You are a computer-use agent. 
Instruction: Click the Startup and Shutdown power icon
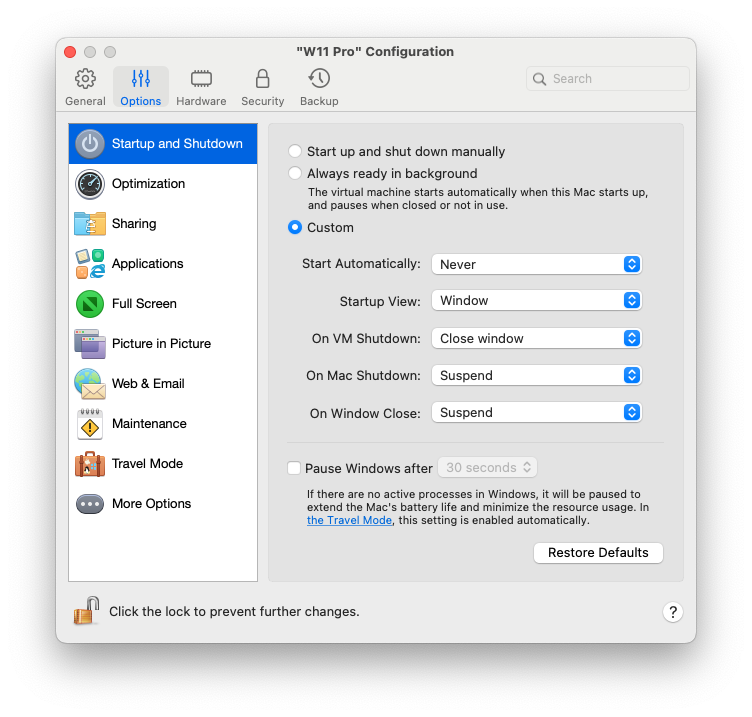90,144
